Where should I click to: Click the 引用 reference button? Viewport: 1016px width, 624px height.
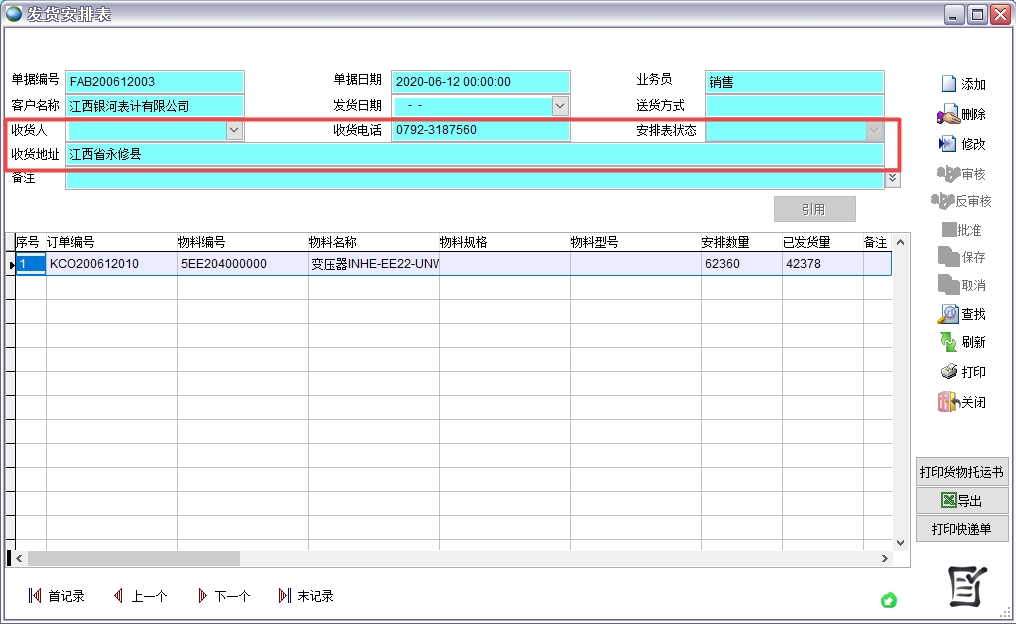pyautogui.click(x=814, y=208)
